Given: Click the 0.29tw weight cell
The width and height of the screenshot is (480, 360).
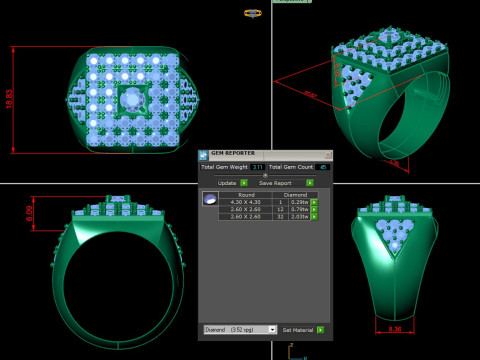Looking at the screenshot, I should [x=299, y=202].
